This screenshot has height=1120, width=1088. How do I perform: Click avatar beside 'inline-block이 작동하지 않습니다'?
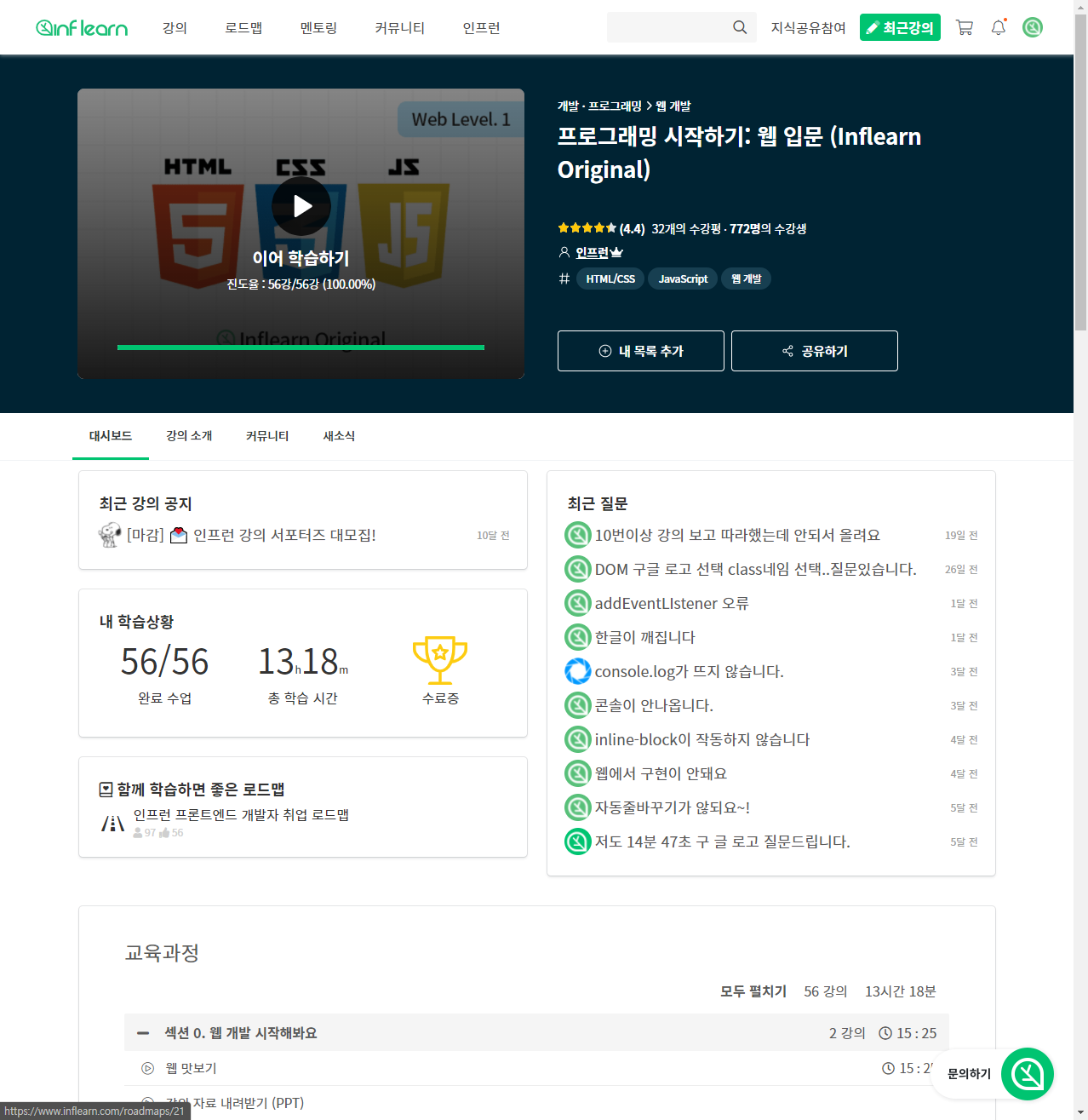(578, 739)
